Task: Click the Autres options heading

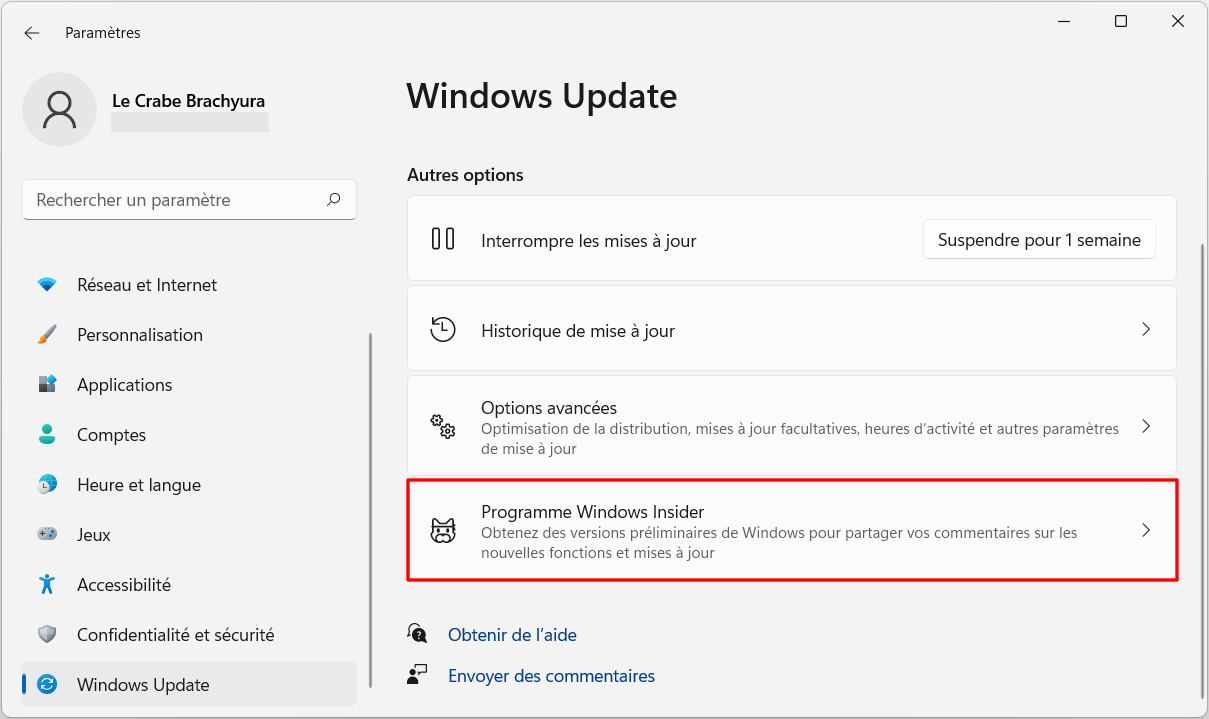Action: click(465, 175)
